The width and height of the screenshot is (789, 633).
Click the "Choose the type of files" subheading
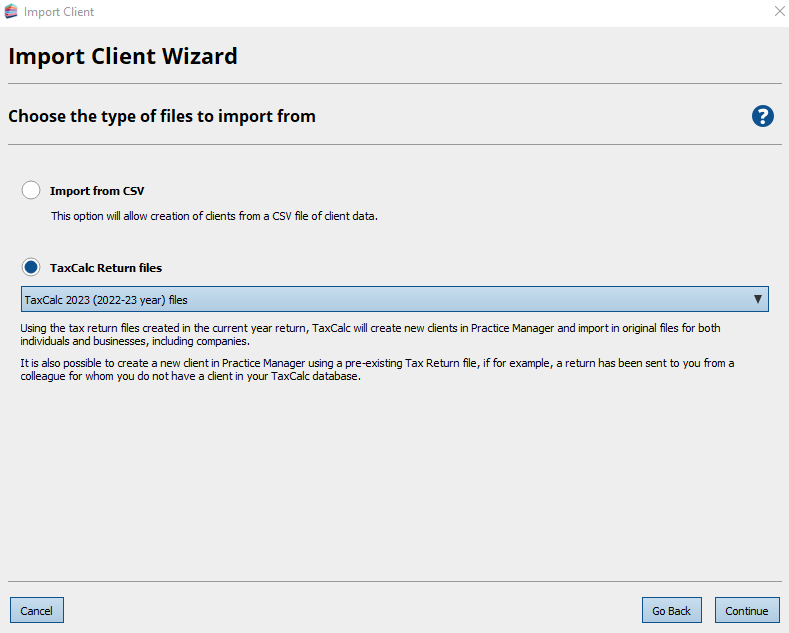[x=162, y=117]
